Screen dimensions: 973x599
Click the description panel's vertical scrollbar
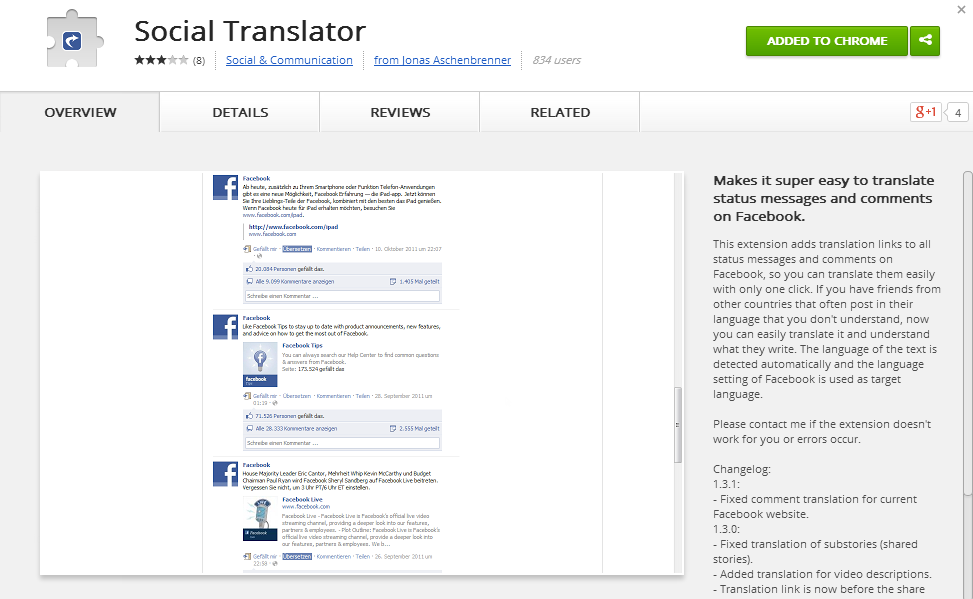point(968,333)
